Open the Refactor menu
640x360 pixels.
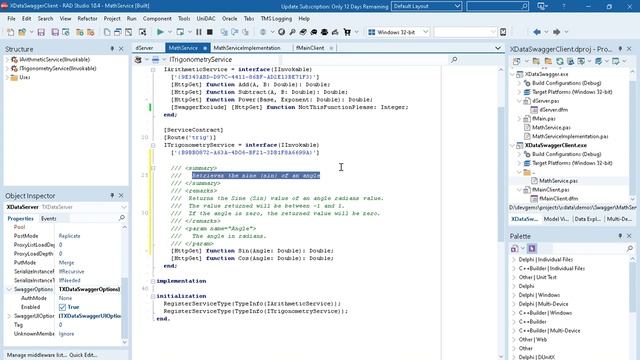coord(87,19)
